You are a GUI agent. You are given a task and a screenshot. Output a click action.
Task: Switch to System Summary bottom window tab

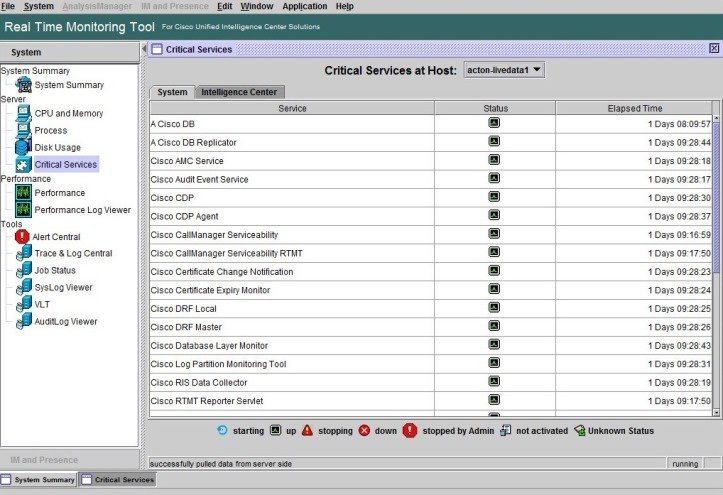39,480
